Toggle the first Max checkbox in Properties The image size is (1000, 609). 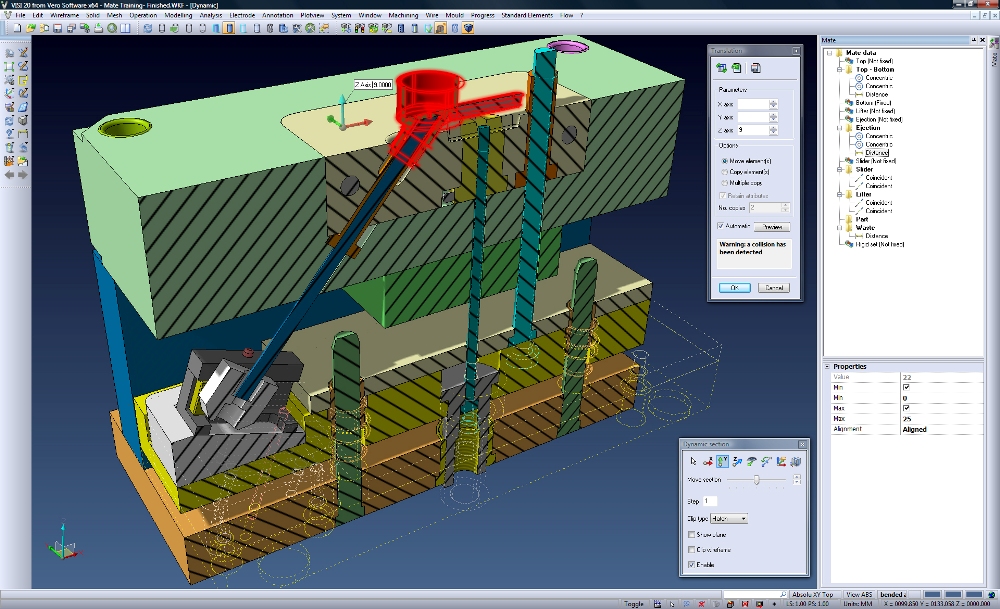pyautogui.click(x=906, y=408)
